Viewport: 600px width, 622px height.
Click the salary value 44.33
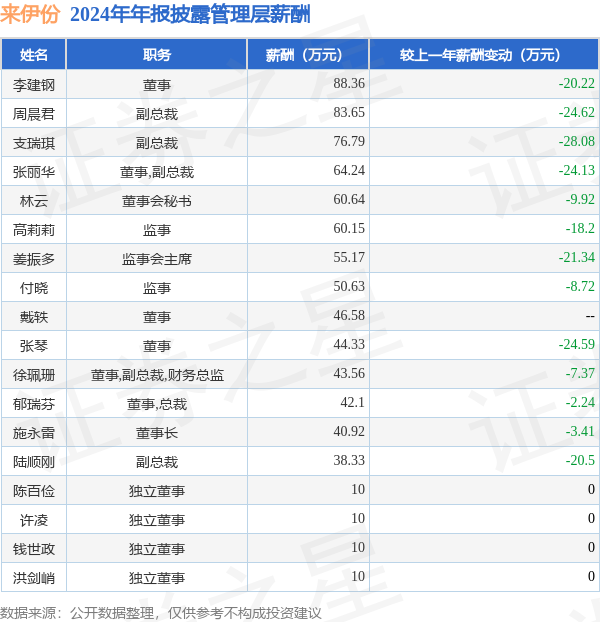tap(349, 344)
